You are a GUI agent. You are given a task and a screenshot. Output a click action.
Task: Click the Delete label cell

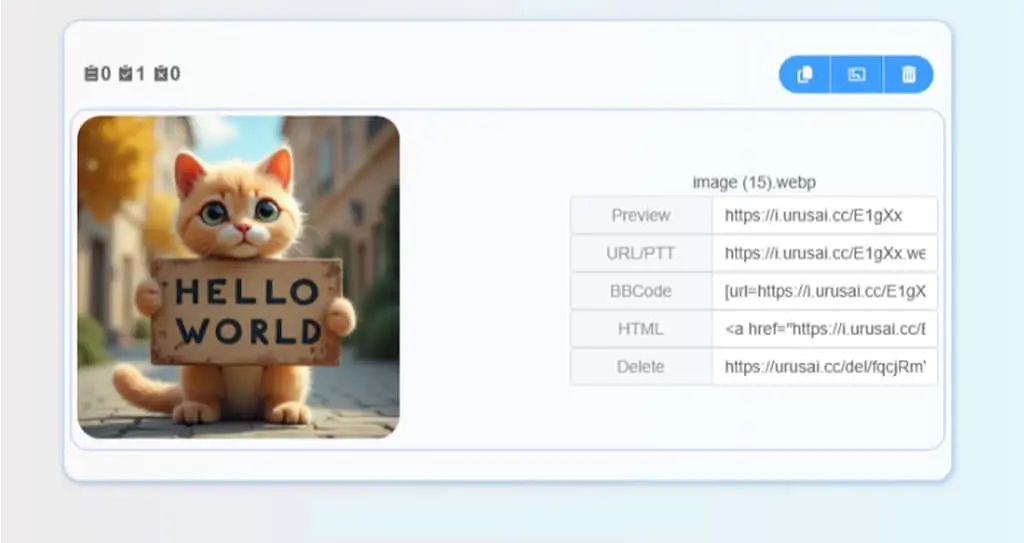point(641,367)
